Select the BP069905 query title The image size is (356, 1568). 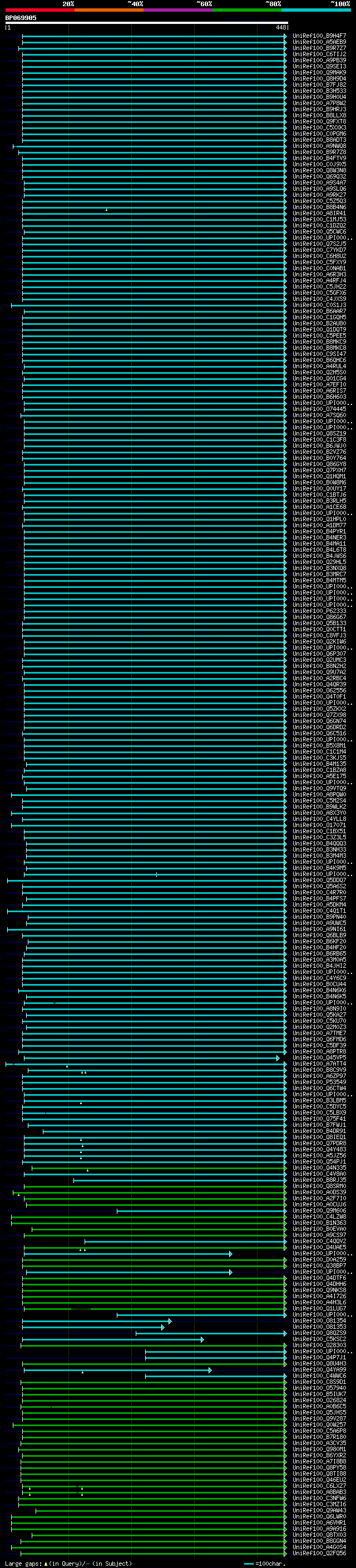coord(21,18)
